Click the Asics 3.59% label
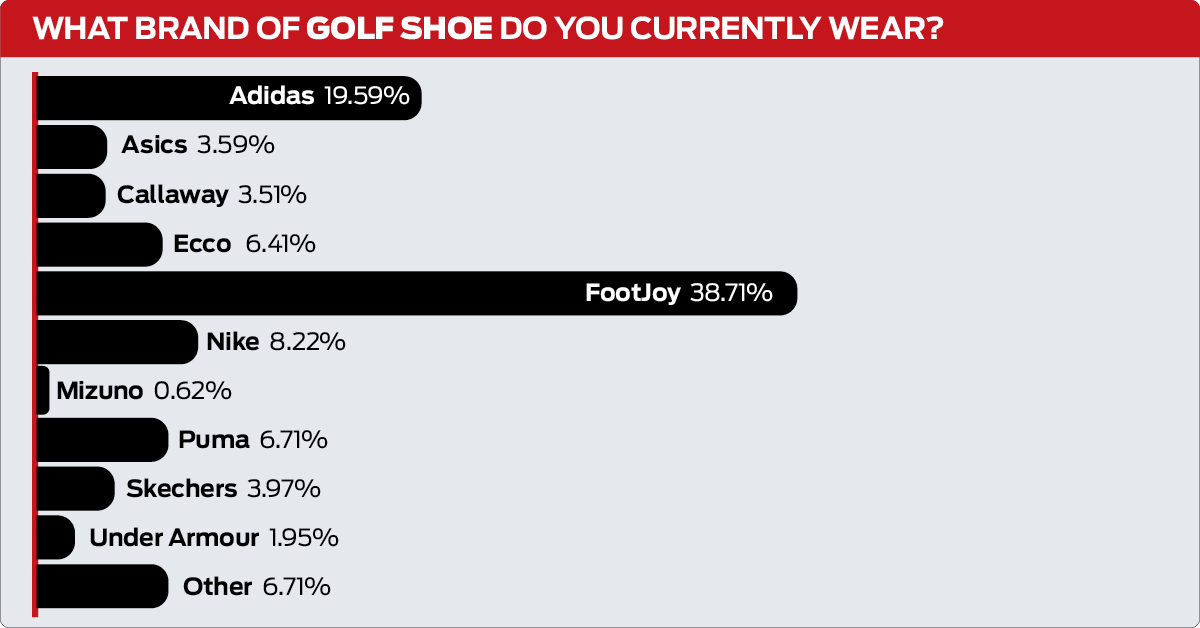Viewport: 1200px width, 628px height. (x=198, y=145)
